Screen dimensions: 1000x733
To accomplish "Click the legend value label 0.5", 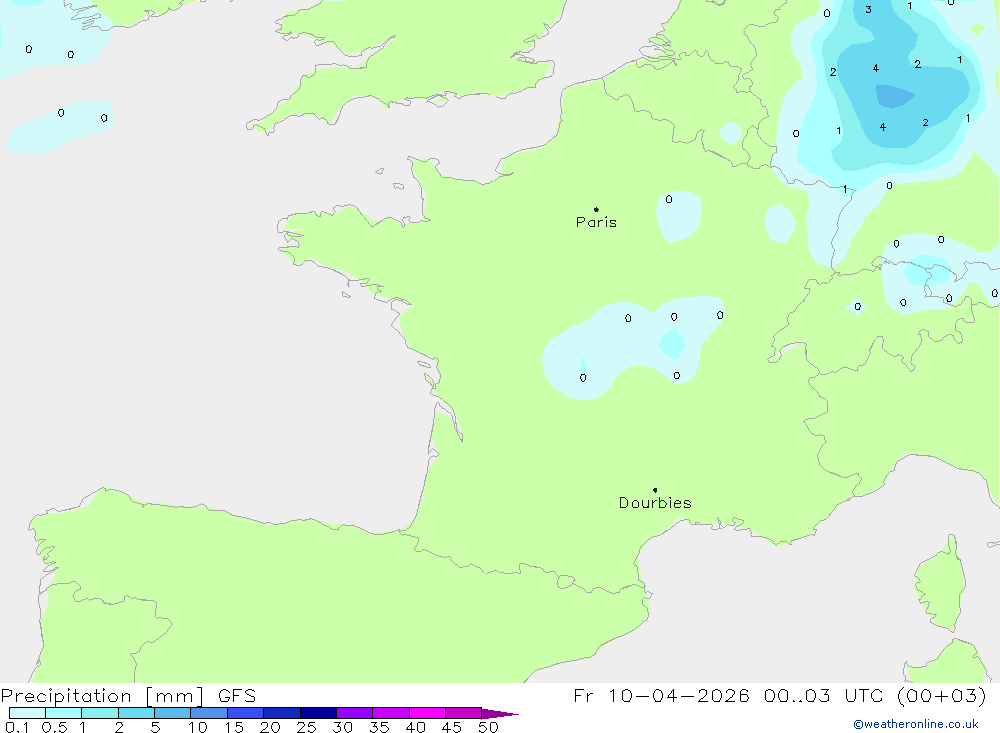I will coord(54,727).
